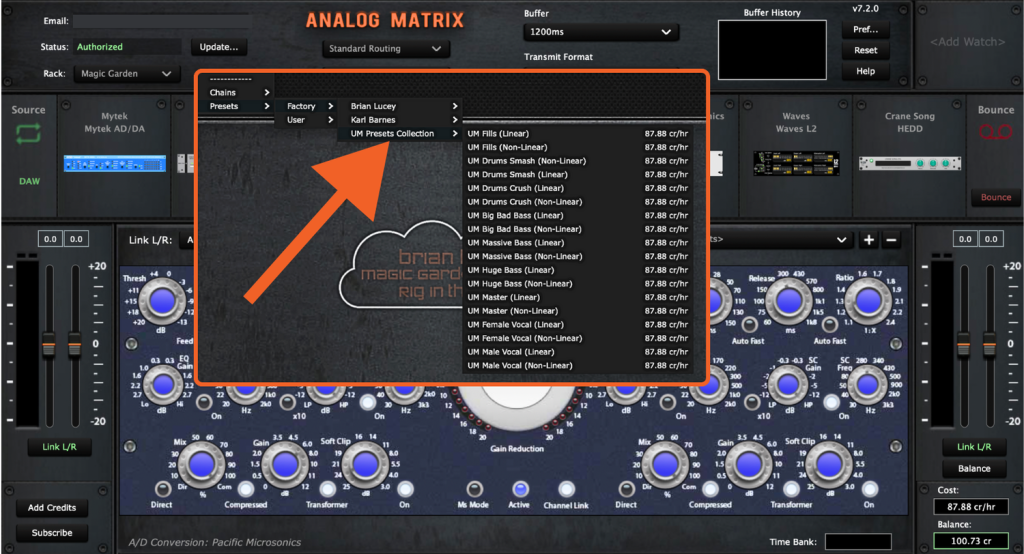Click the plus button on the preset bar
This screenshot has height=554, width=1024.
[869, 240]
